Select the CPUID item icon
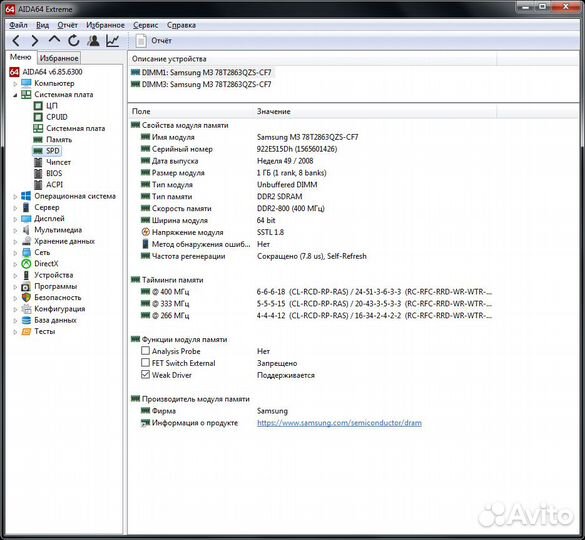The image size is (585, 540). click(x=38, y=117)
